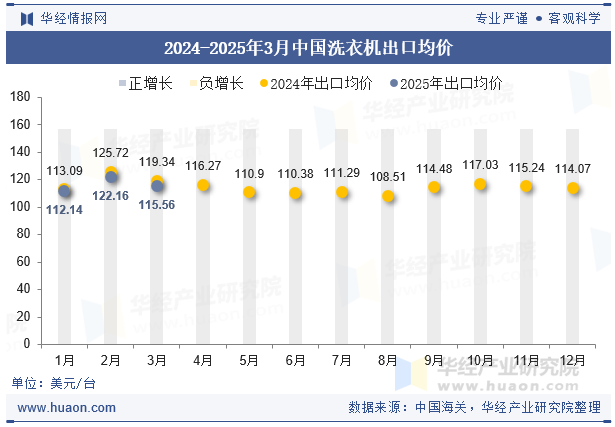
Task: Click the 6月 axis label
Action: (295, 360)
